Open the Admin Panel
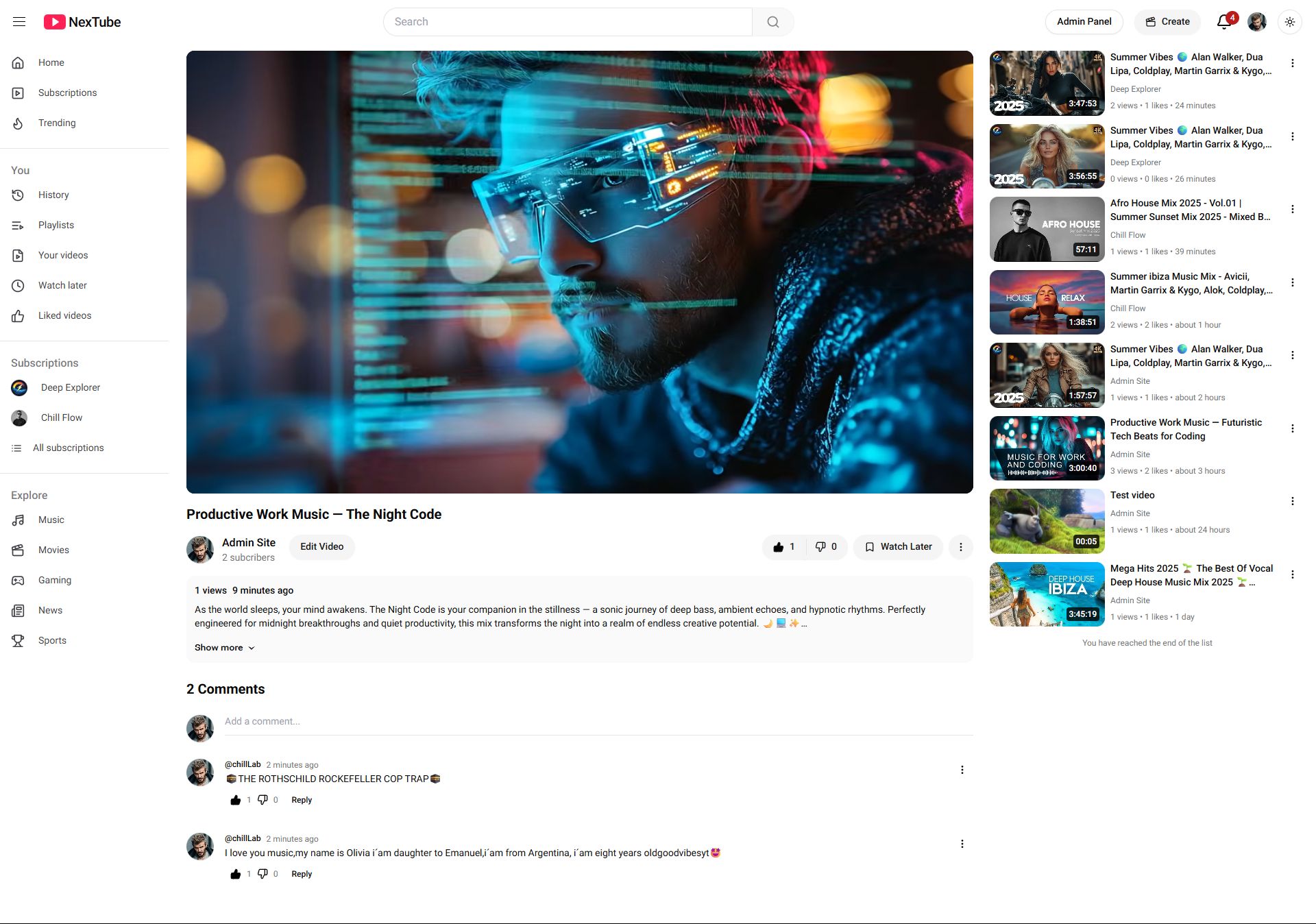The height and width of the screenshot is (924, 1316). (x=1084, y=22)
